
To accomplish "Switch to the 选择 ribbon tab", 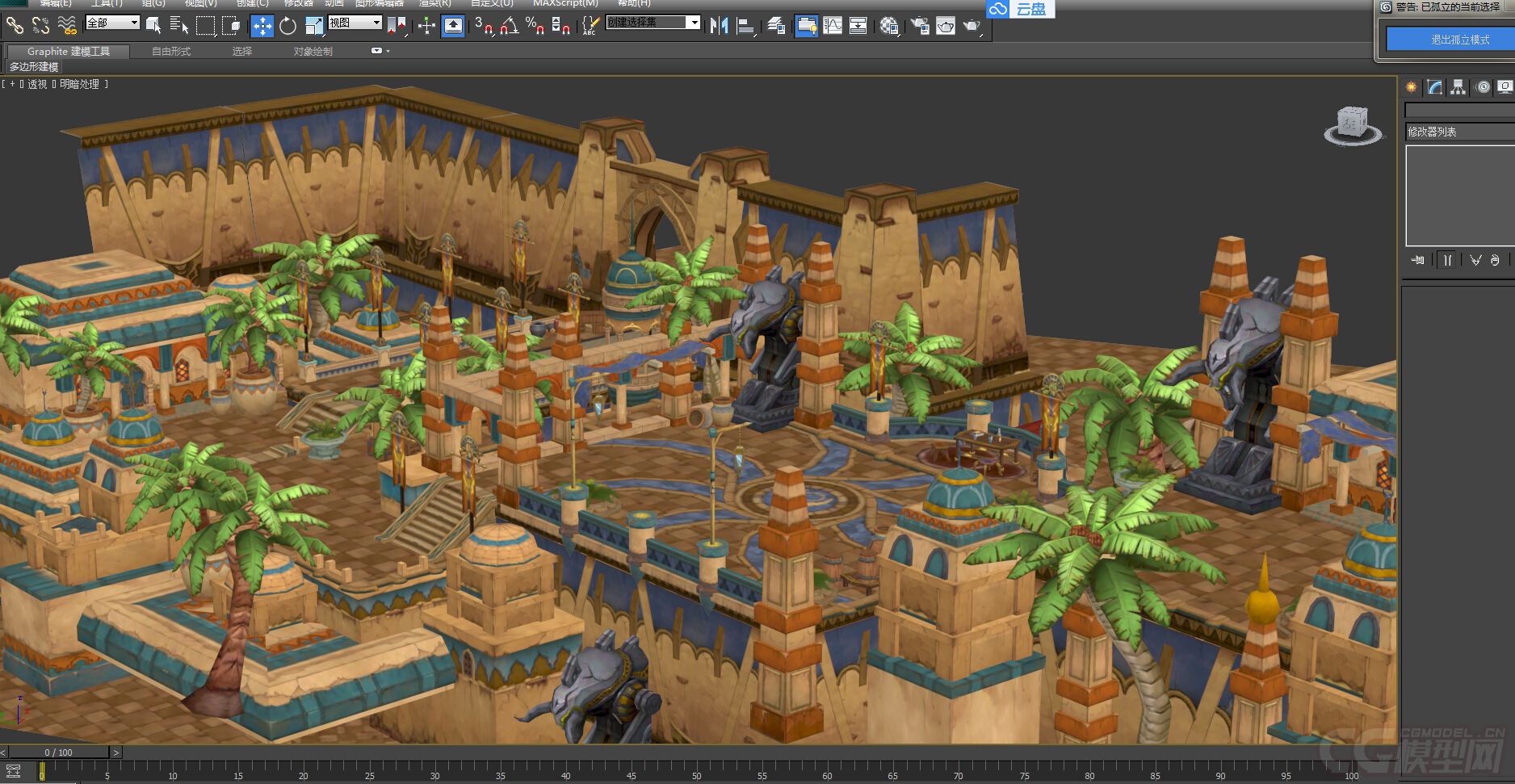I will [x=242, y=51].
